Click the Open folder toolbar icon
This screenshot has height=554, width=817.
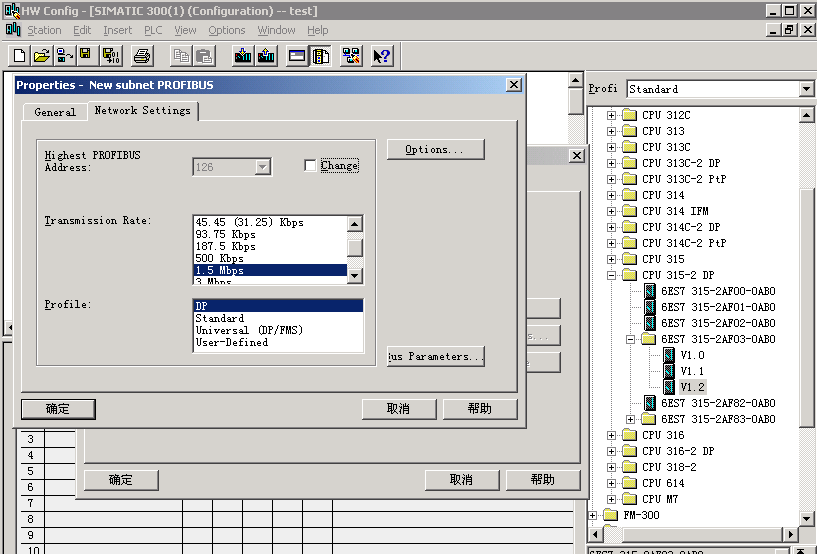point(42,55)
